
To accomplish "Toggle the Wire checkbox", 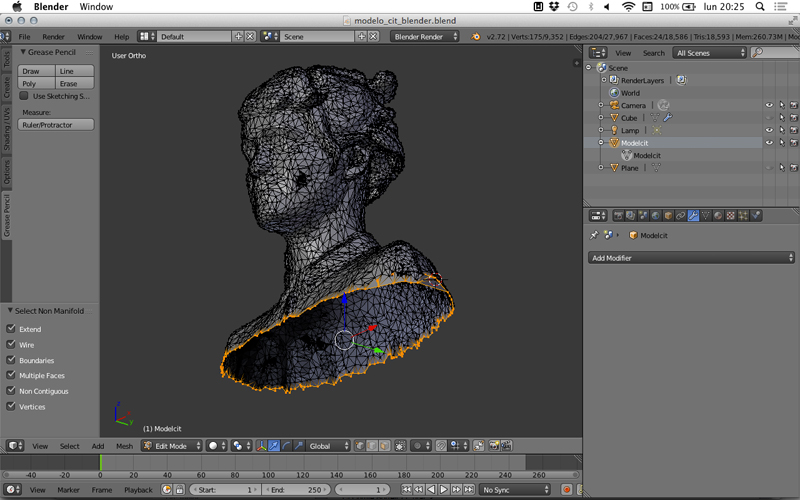I will [11, 344].
